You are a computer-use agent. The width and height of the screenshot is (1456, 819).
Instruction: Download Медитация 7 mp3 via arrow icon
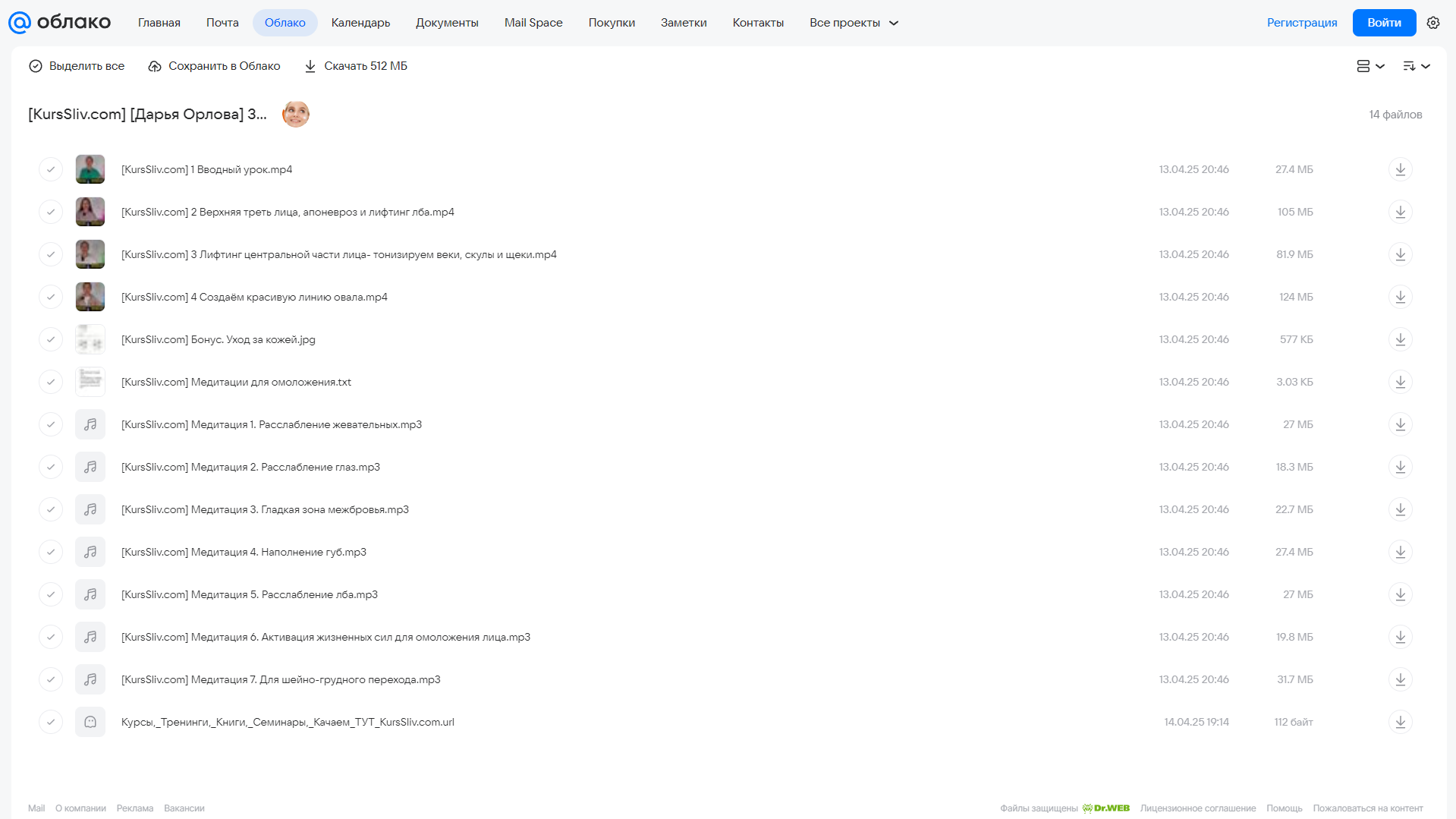point(1401,679)
